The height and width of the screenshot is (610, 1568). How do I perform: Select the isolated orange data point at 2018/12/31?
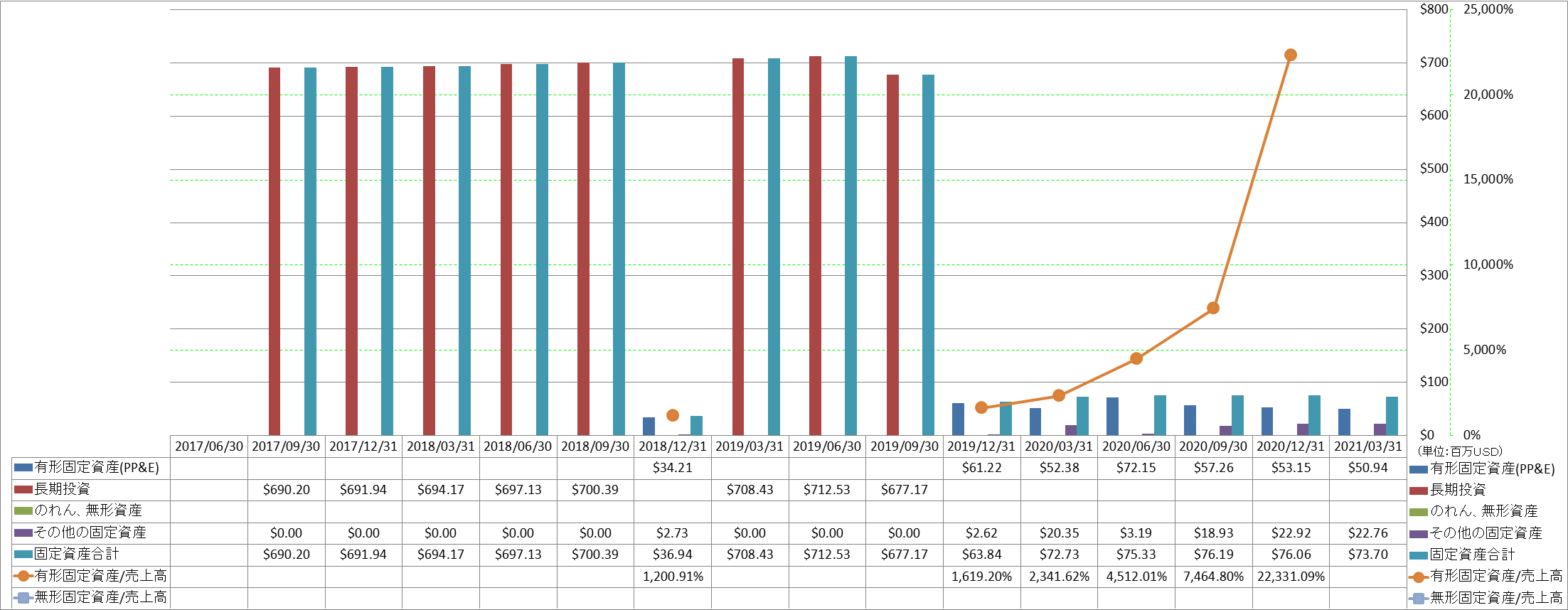pos(673,415)
